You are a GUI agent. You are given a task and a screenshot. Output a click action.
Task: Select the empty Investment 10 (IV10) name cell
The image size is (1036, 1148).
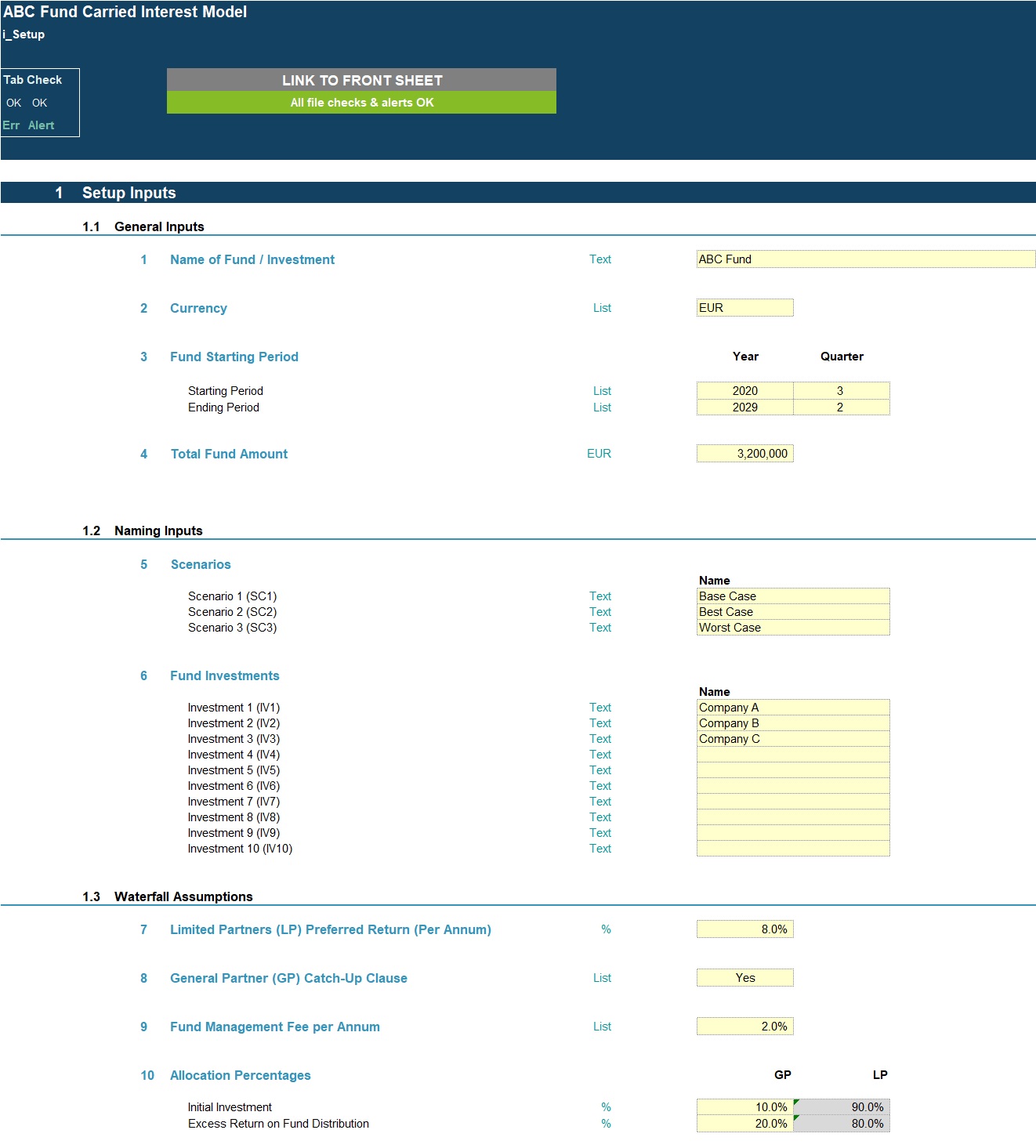coord(793,849)
